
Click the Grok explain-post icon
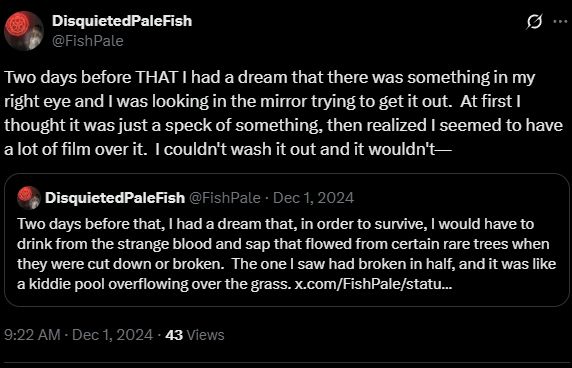tap(534, 22)
